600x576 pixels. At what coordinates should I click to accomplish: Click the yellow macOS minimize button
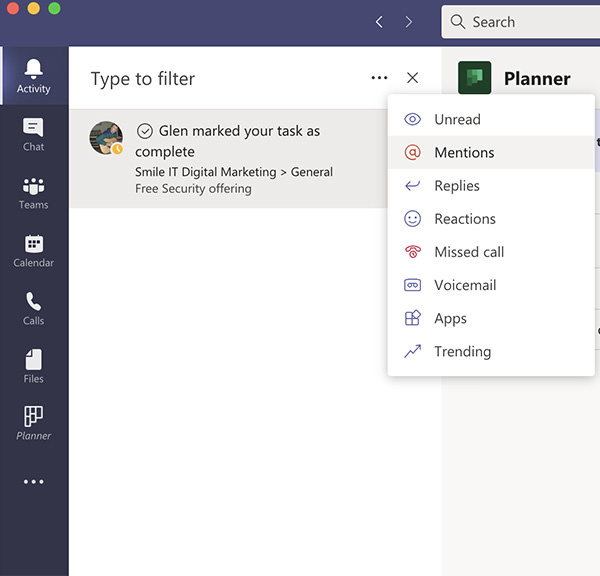(x=34, y=8)
